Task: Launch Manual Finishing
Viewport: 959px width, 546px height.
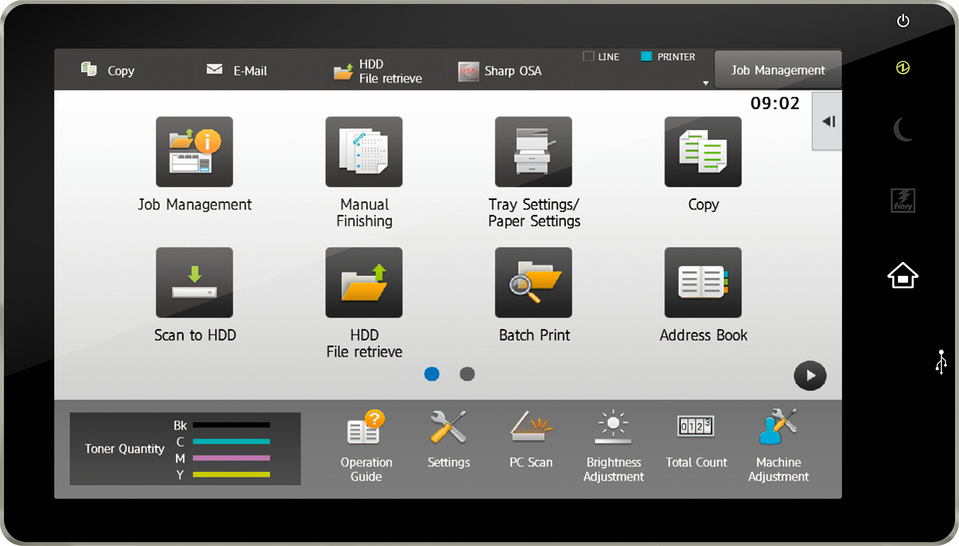Action: 364,152
